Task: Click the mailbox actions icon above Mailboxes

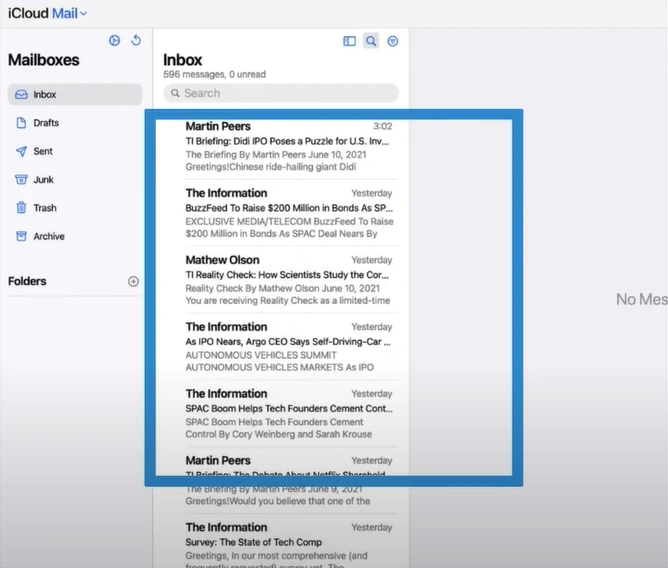Action: click(x=114, y=40)
